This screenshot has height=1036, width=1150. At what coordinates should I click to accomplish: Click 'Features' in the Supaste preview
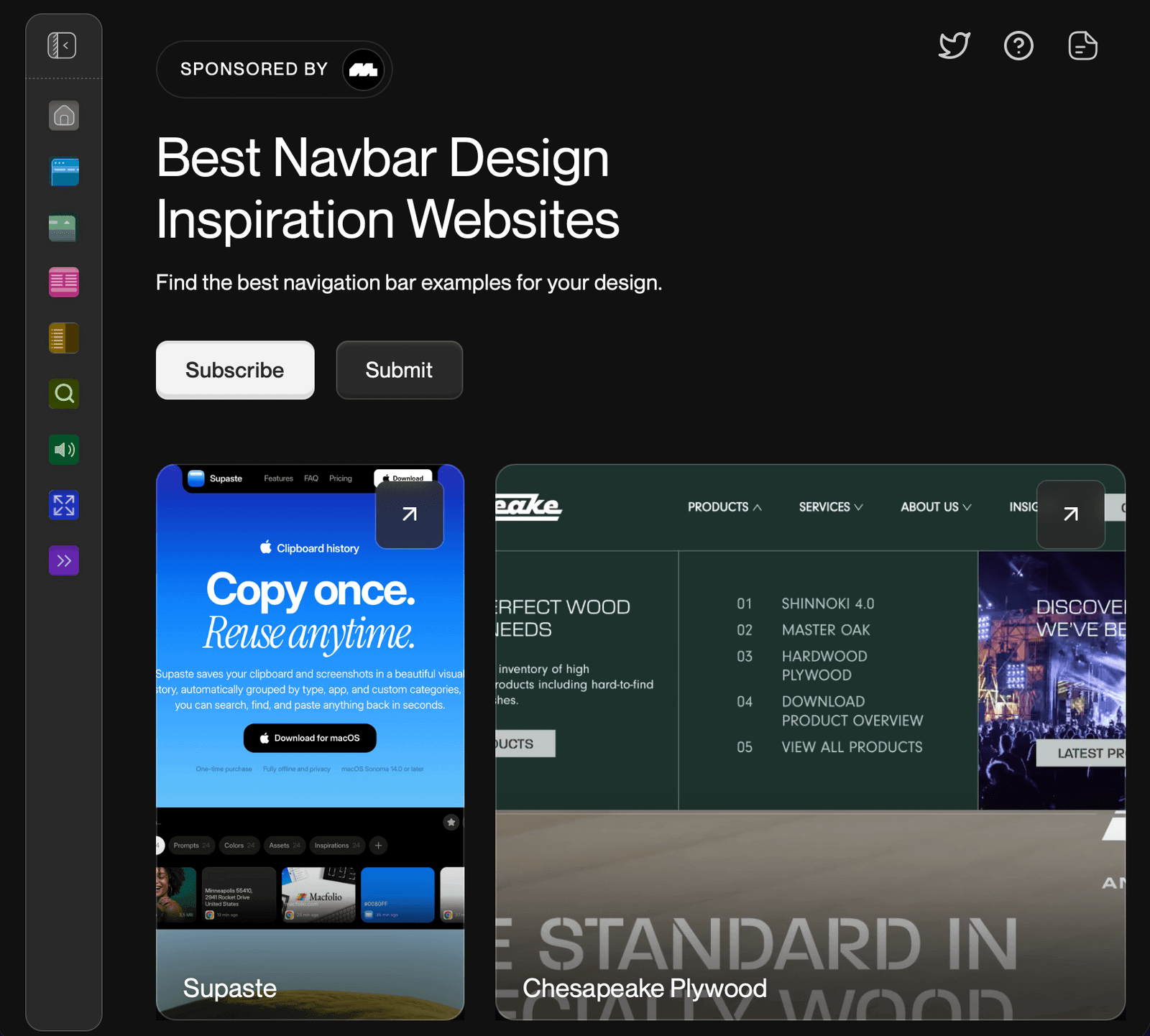(x=278, y=478)
